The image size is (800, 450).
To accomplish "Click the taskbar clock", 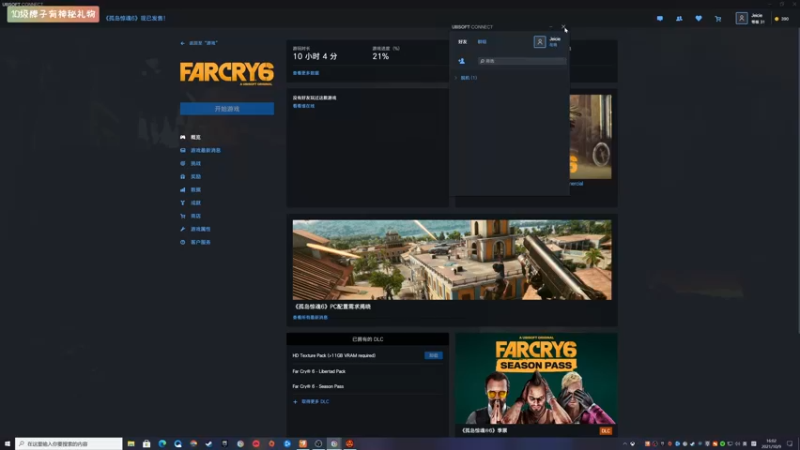I will coord(771,444).
